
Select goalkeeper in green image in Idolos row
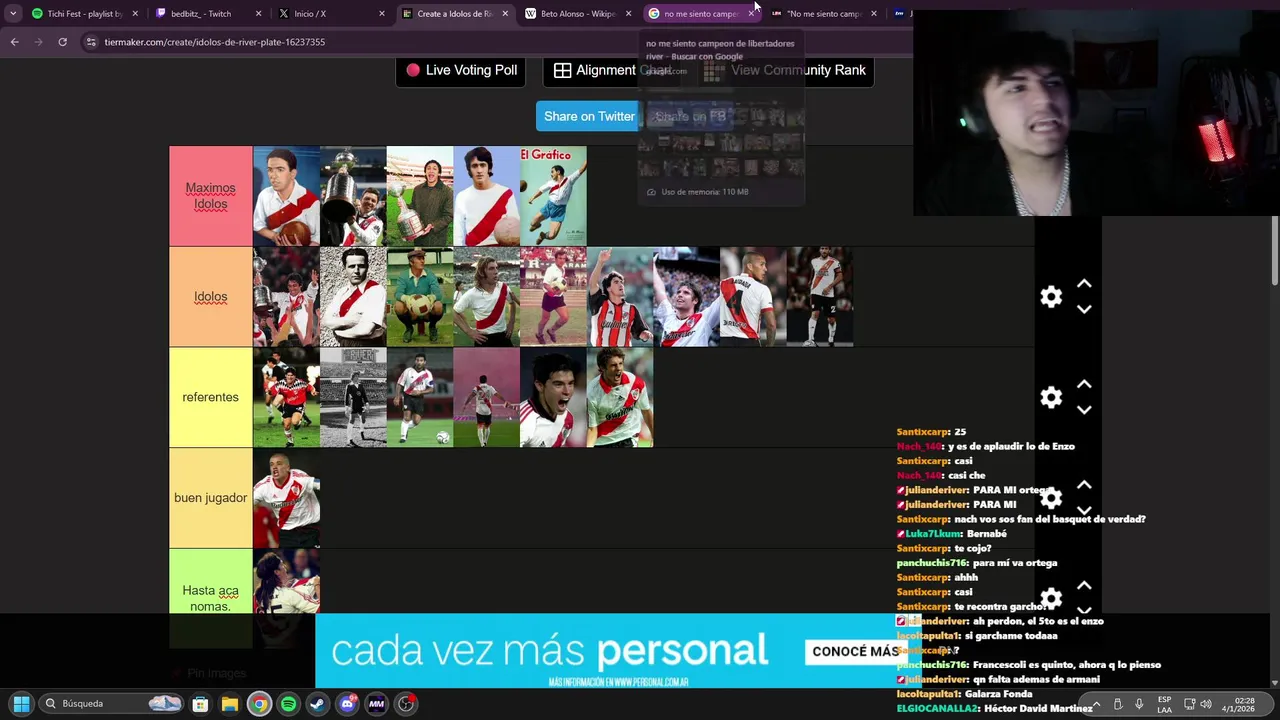click(420, 297)
